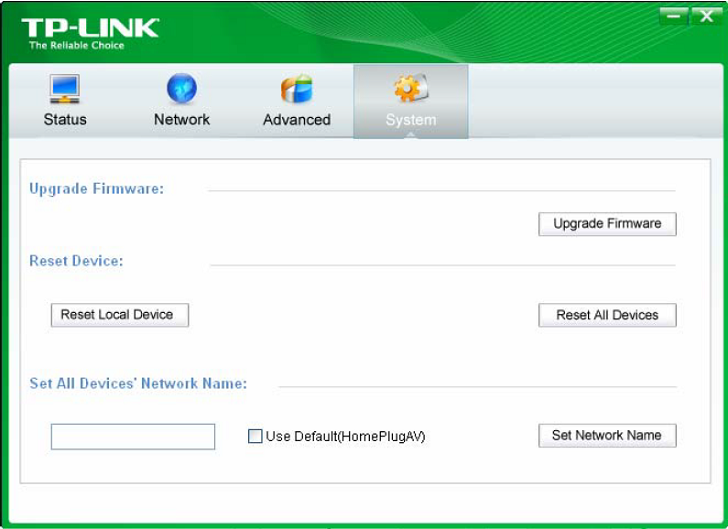Click the Advanced tab icon
This screenshot has width=728, height=529.
pos(296,89)
